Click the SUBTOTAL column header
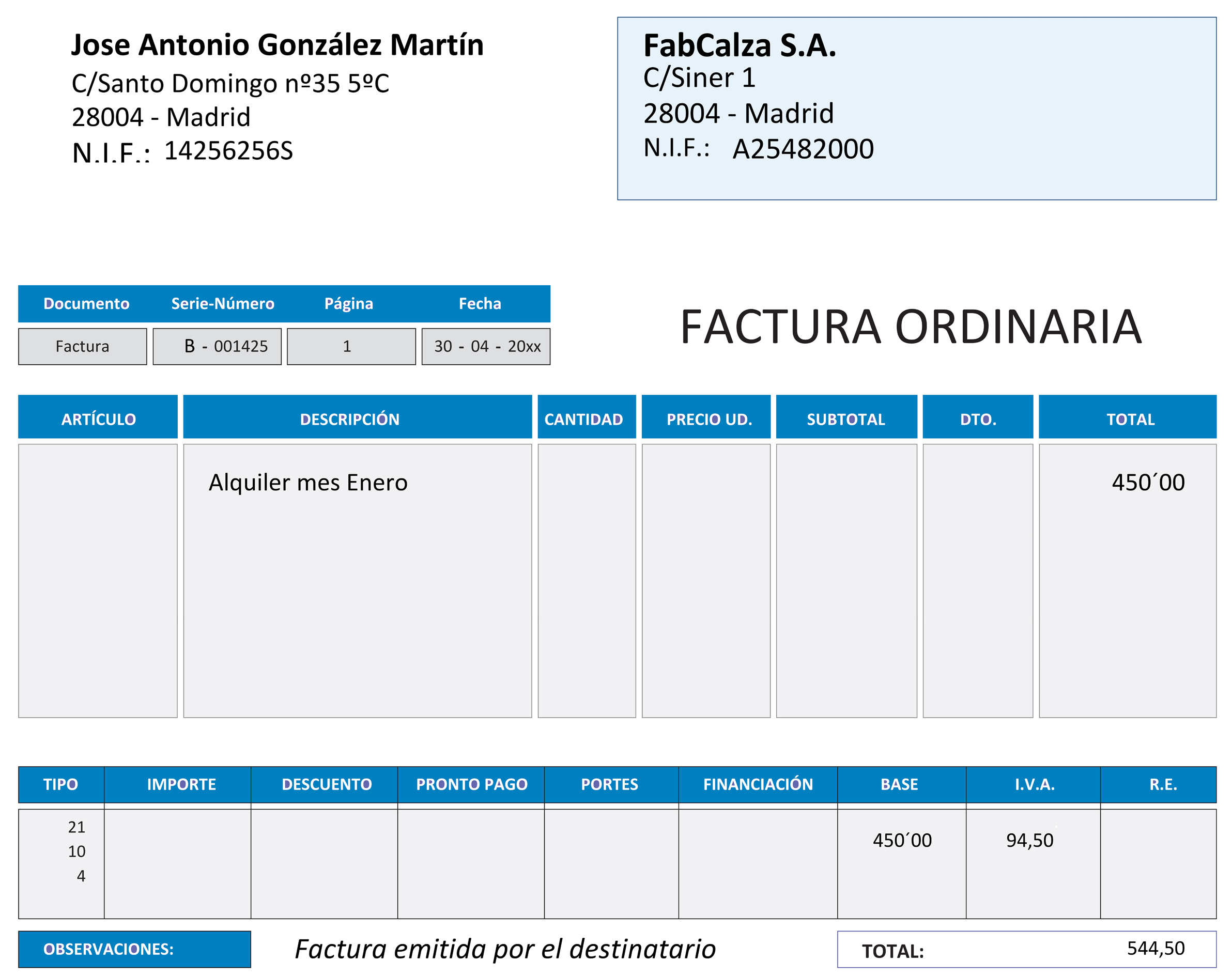 [846, 419]
